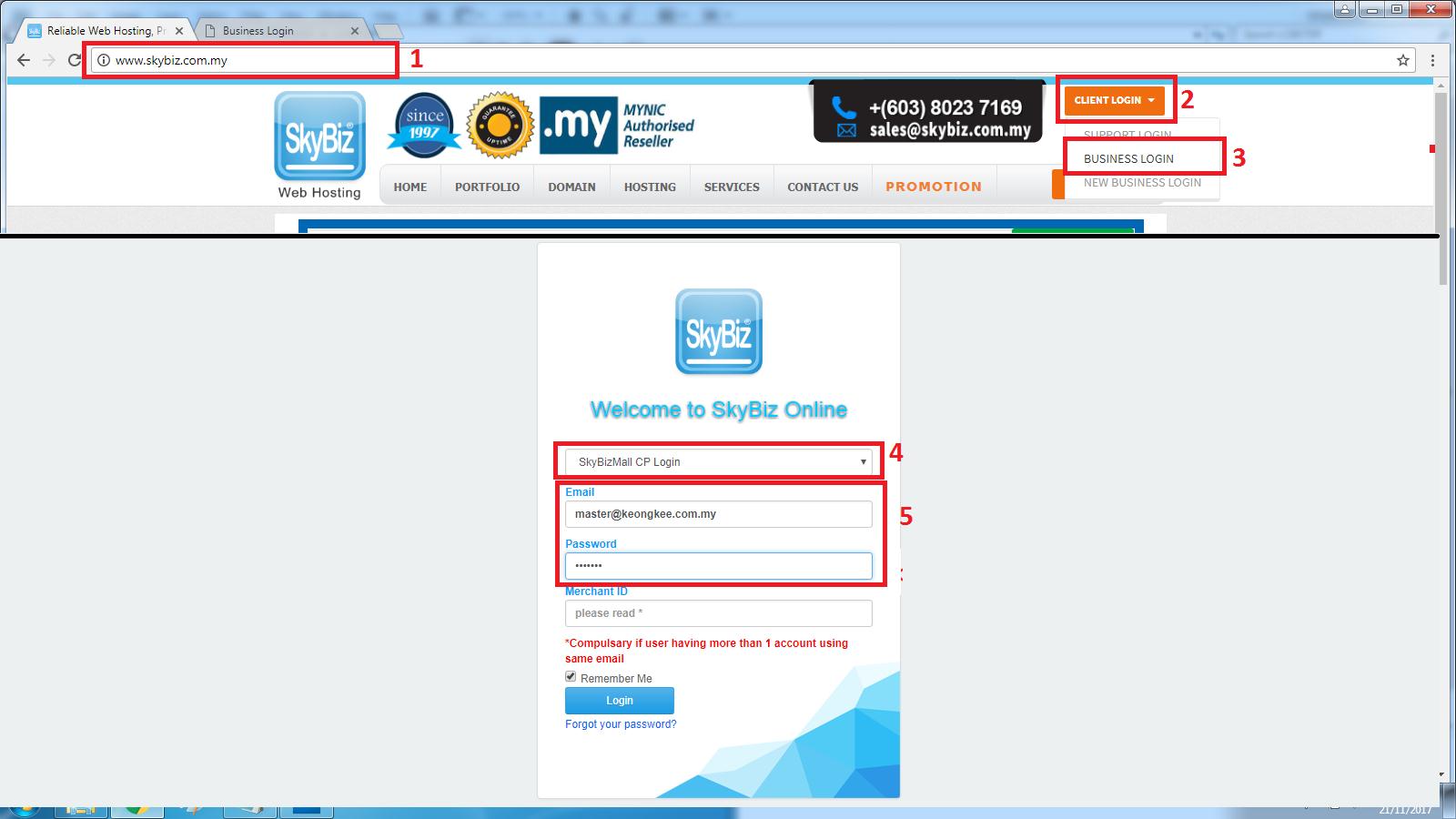
Task: Select HOSTING in the navigation menu
Action: click(649, 187)
